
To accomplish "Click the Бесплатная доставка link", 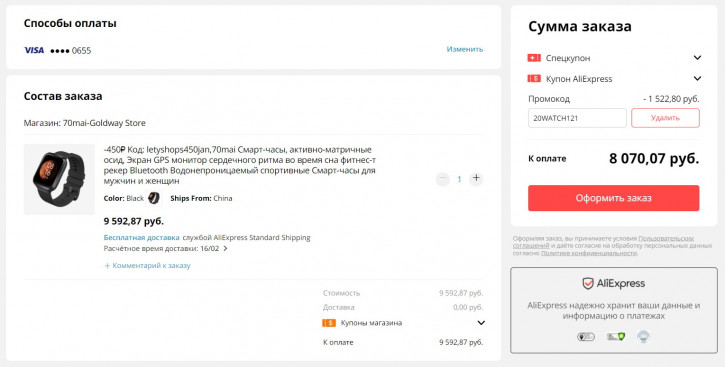I will click(141, 238).
